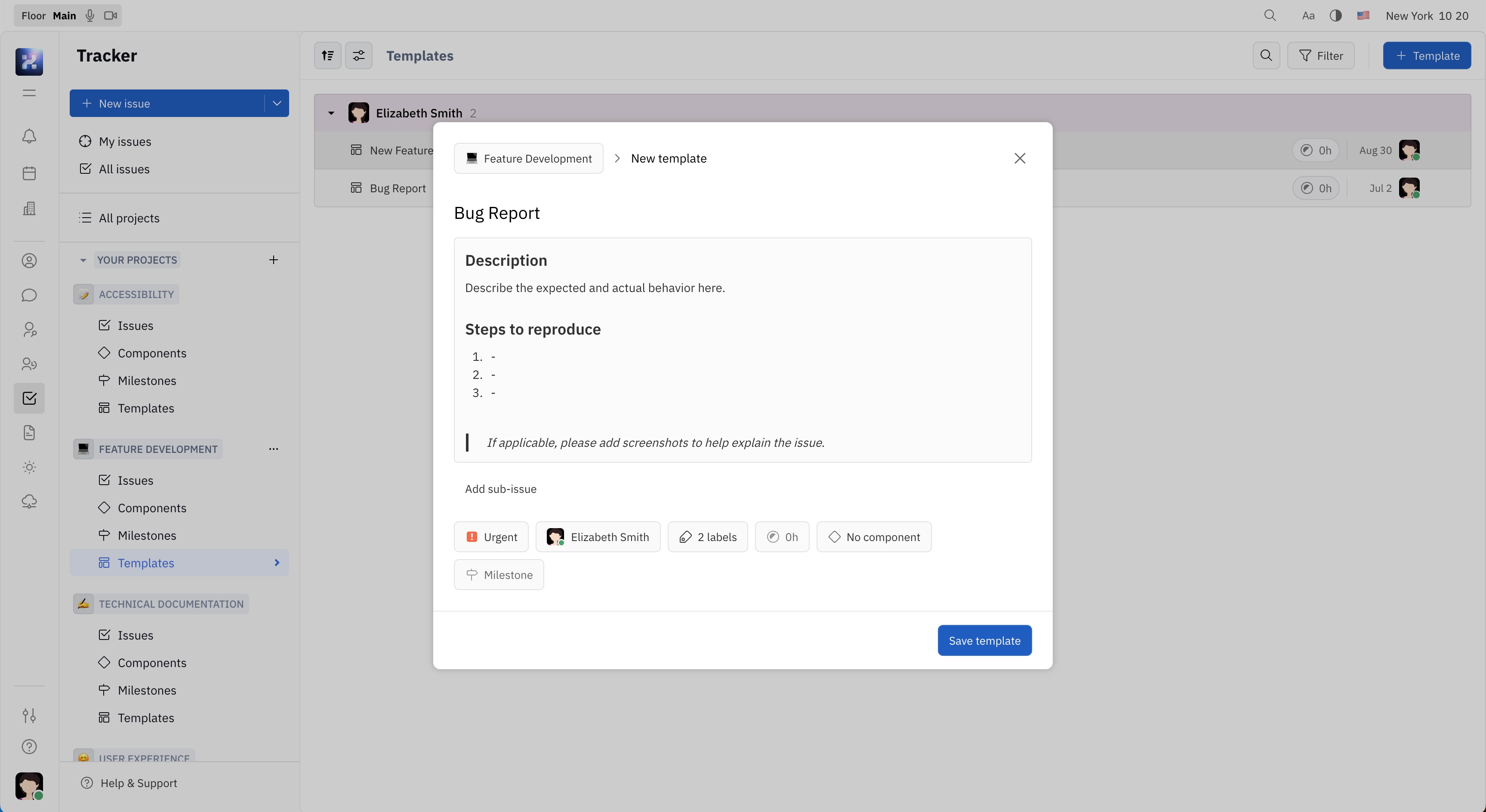Collapse the YOUR PROJECTS section
1486x812 pixels.
pyautogui.click(x=83, y=259)
